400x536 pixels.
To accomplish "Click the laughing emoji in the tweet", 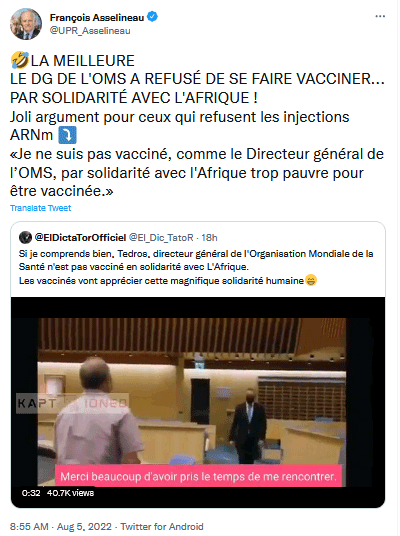I will coord(19,60).
